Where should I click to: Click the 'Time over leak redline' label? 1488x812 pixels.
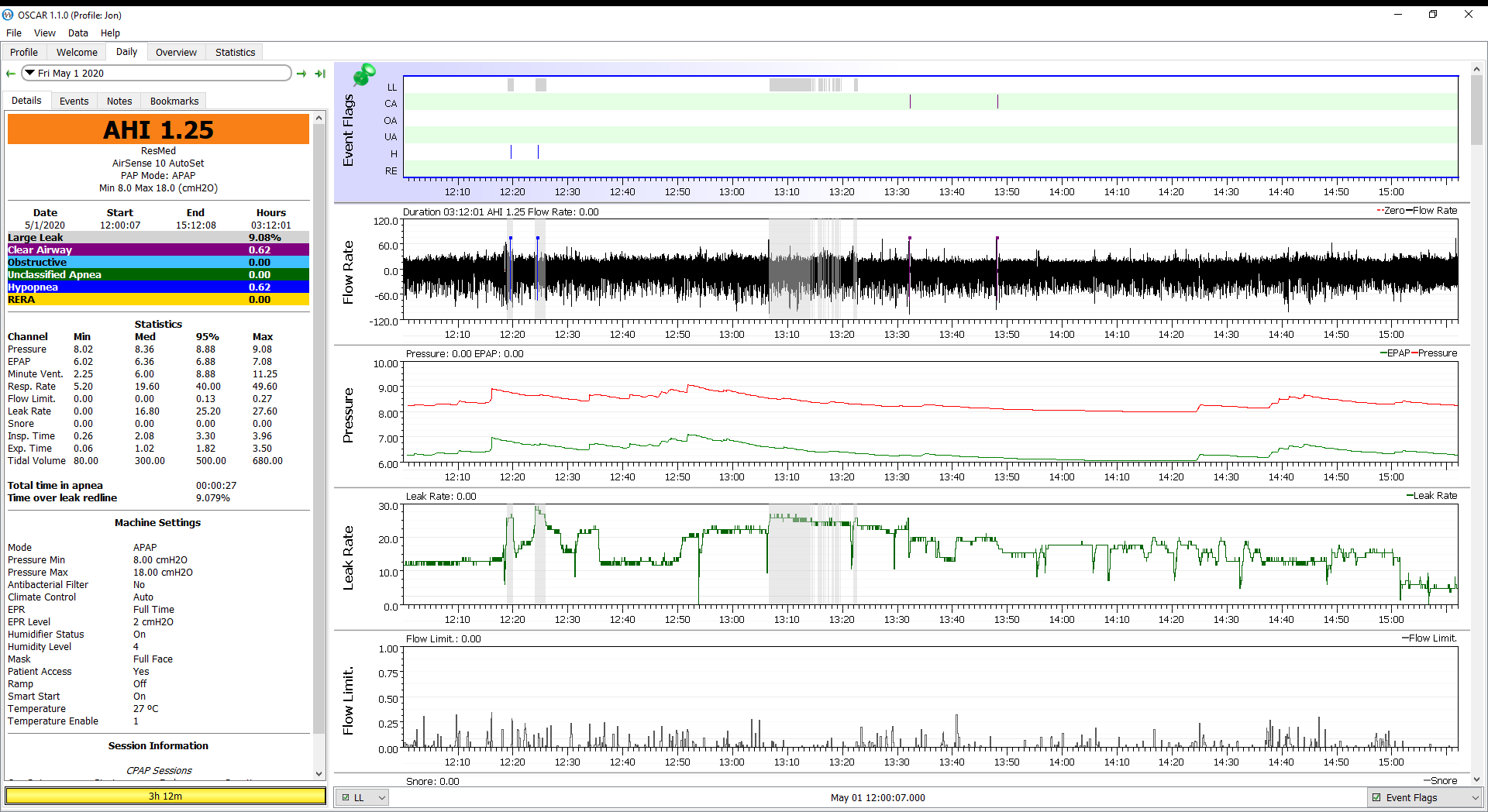click(x=62, y=498)
